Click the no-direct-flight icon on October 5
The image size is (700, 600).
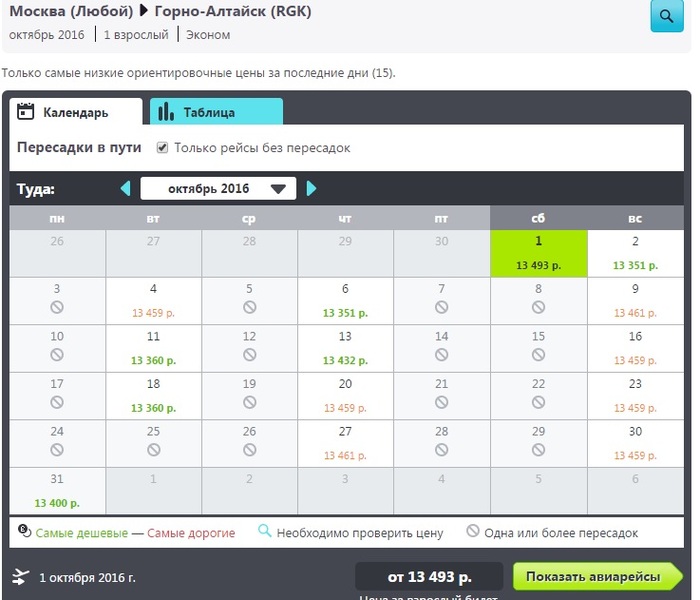pos(250,307)
